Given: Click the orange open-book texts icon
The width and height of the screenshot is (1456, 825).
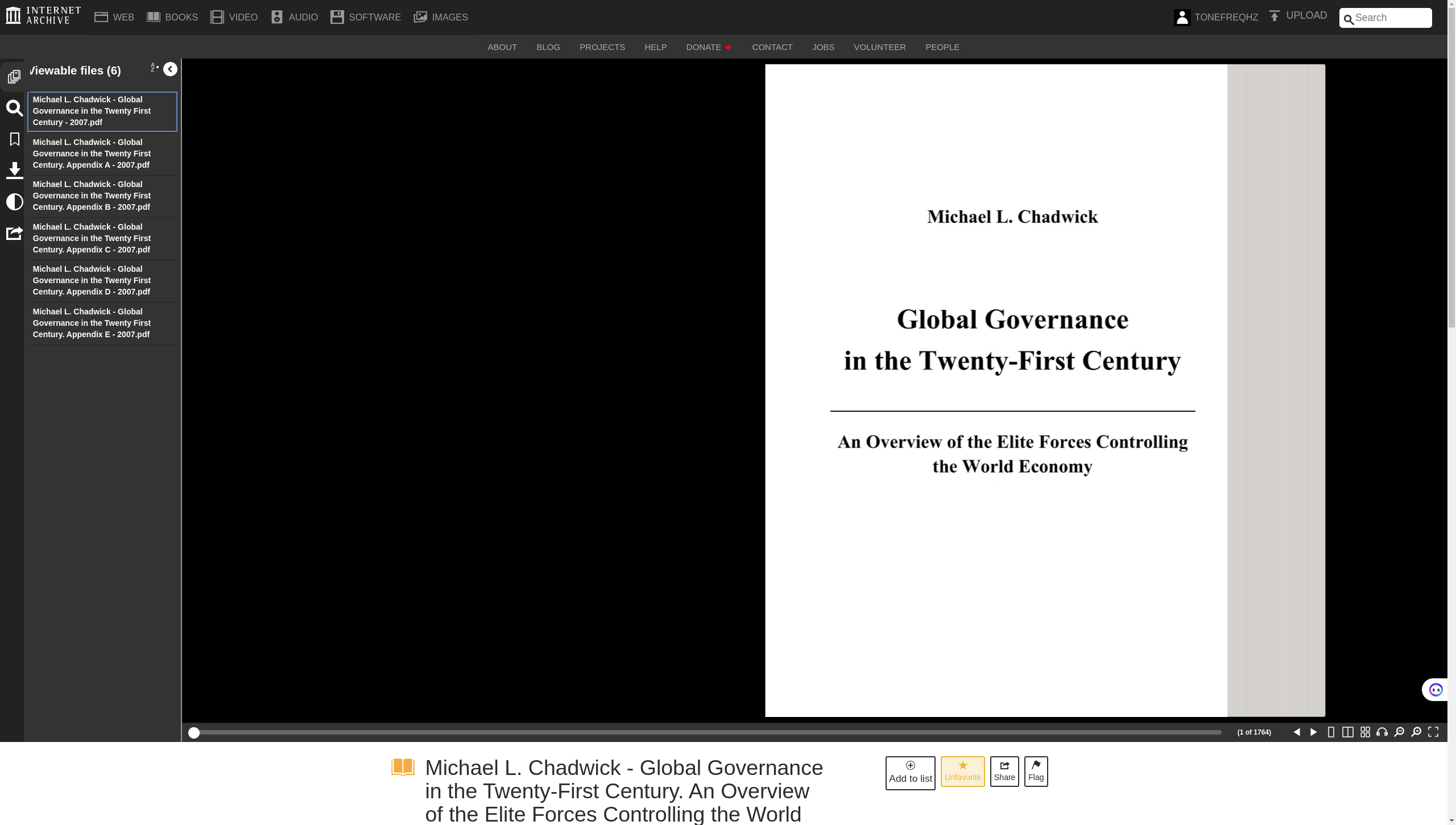Looking at the screenshot, I should click(x=403, y=767).
